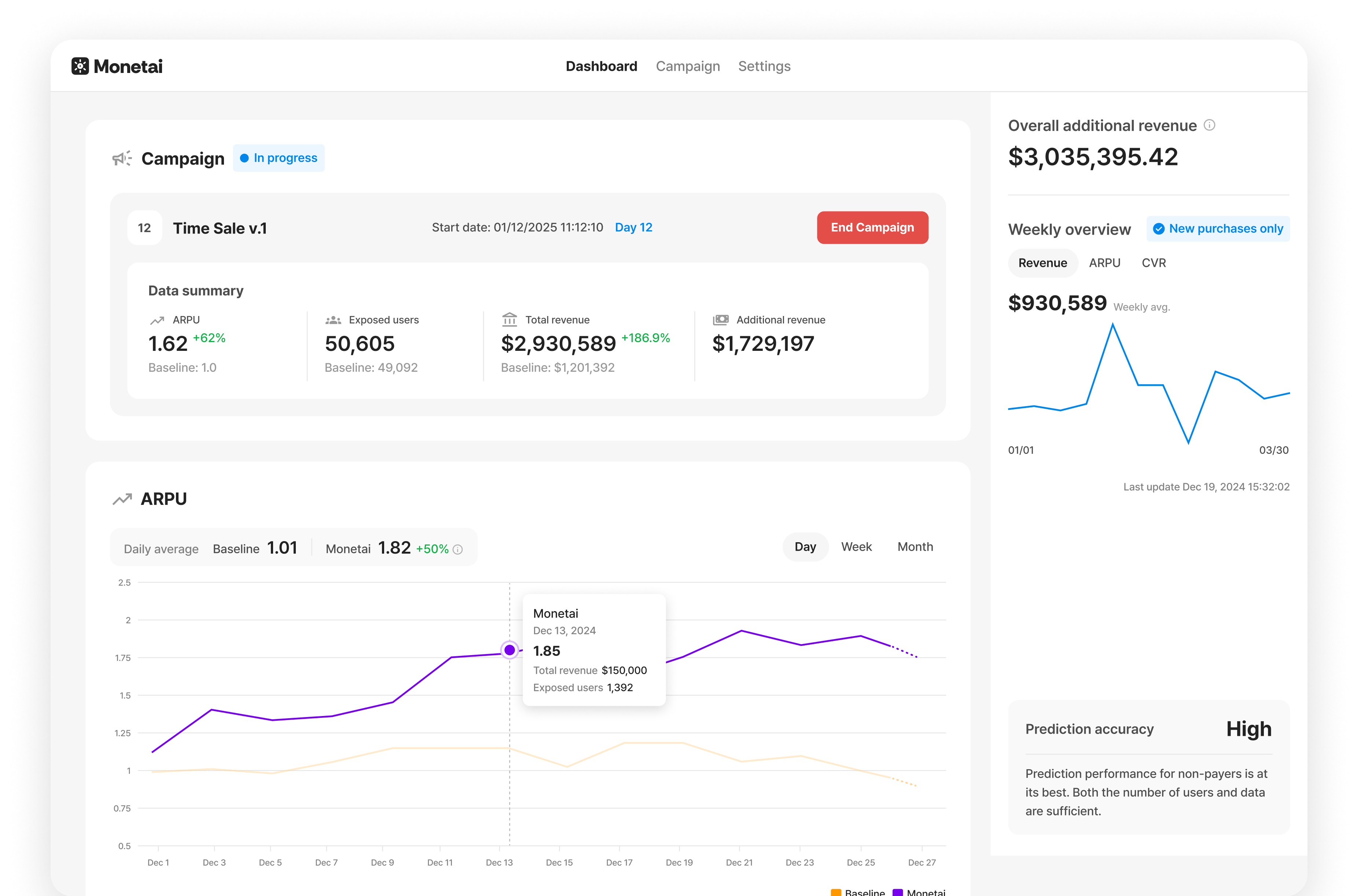
Task: Click the ARPU chart section trend icon
Action: click(122, 499)
